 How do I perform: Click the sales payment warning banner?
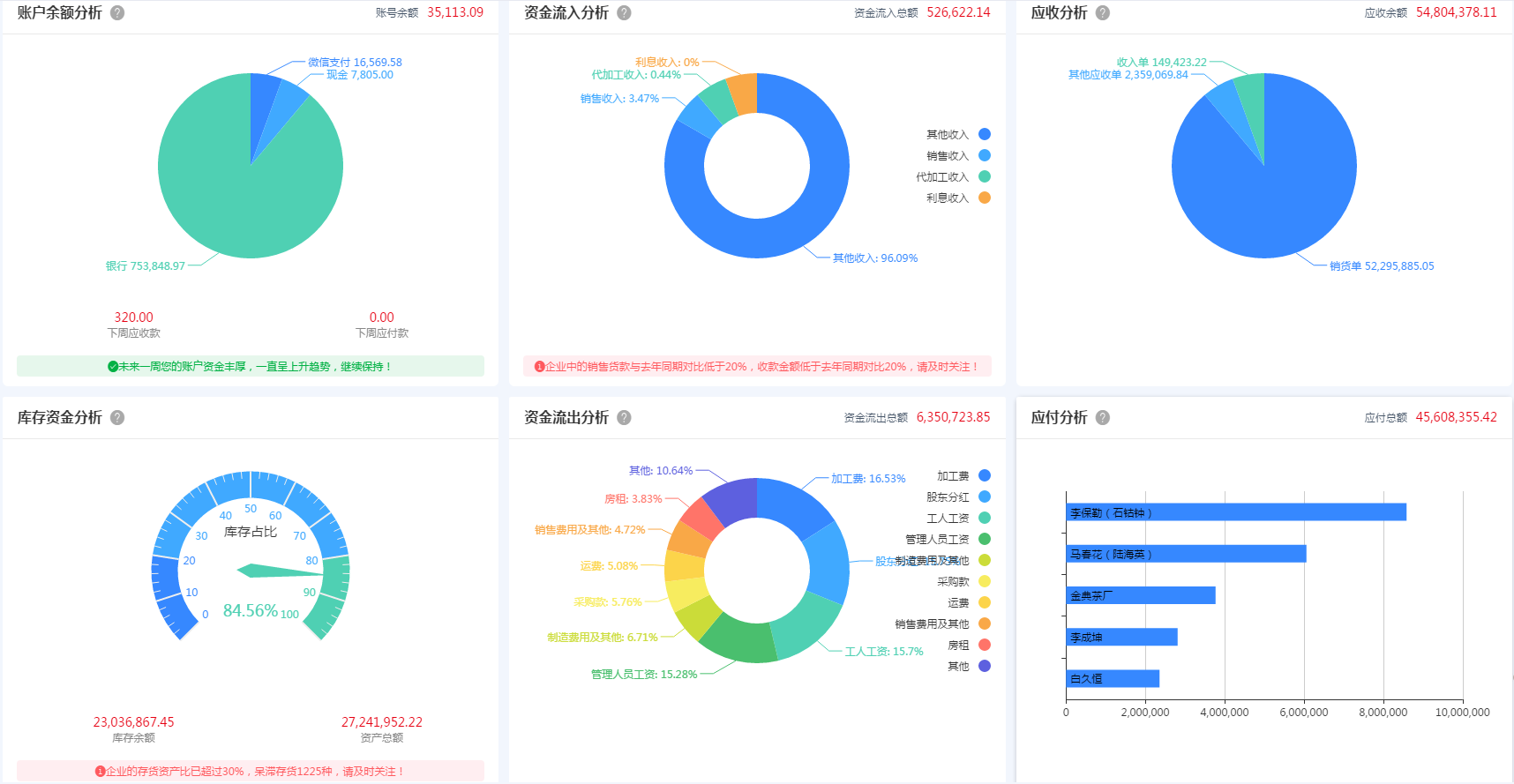757,367
